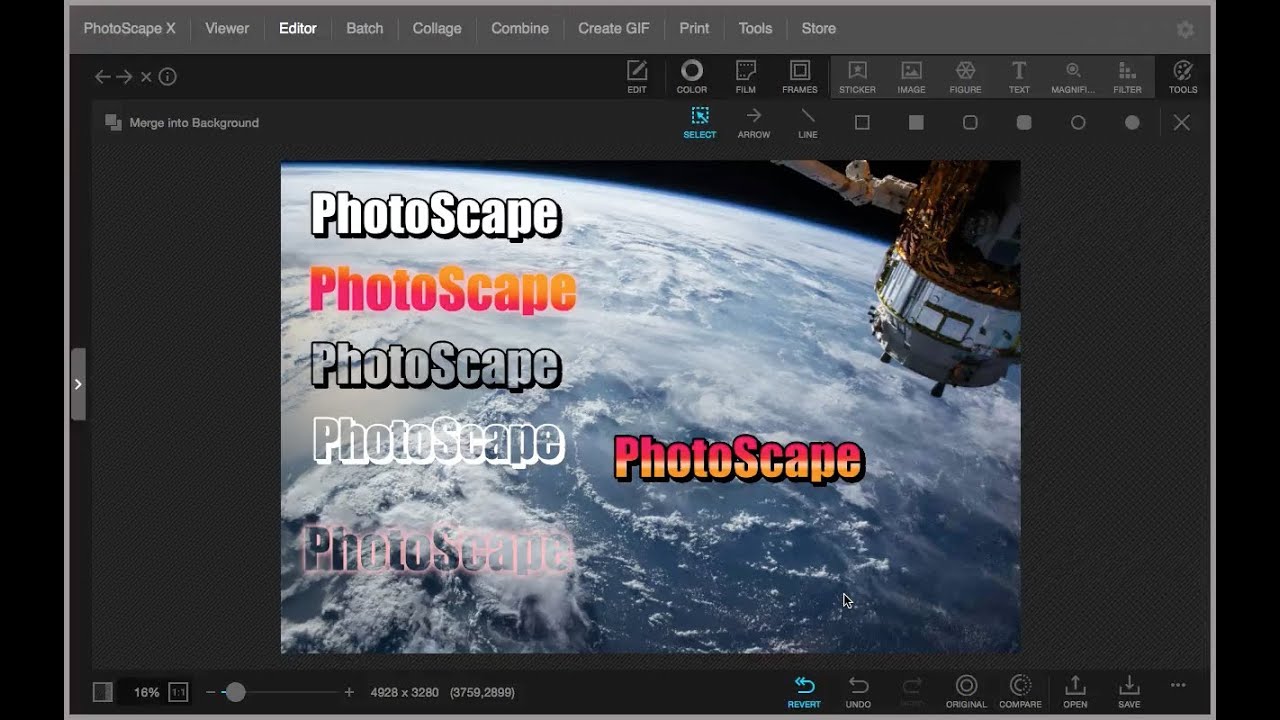The image size is (1280, 720).
Task: Insert a Figure object
Action: pyautogui.click(x=965, y=77)
